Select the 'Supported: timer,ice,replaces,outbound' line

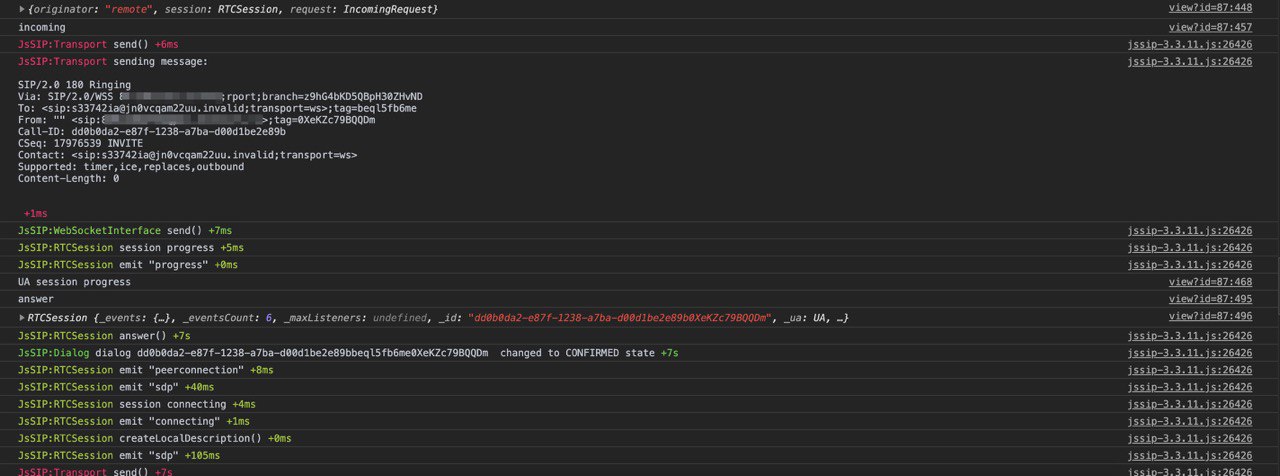click(131, 167)
